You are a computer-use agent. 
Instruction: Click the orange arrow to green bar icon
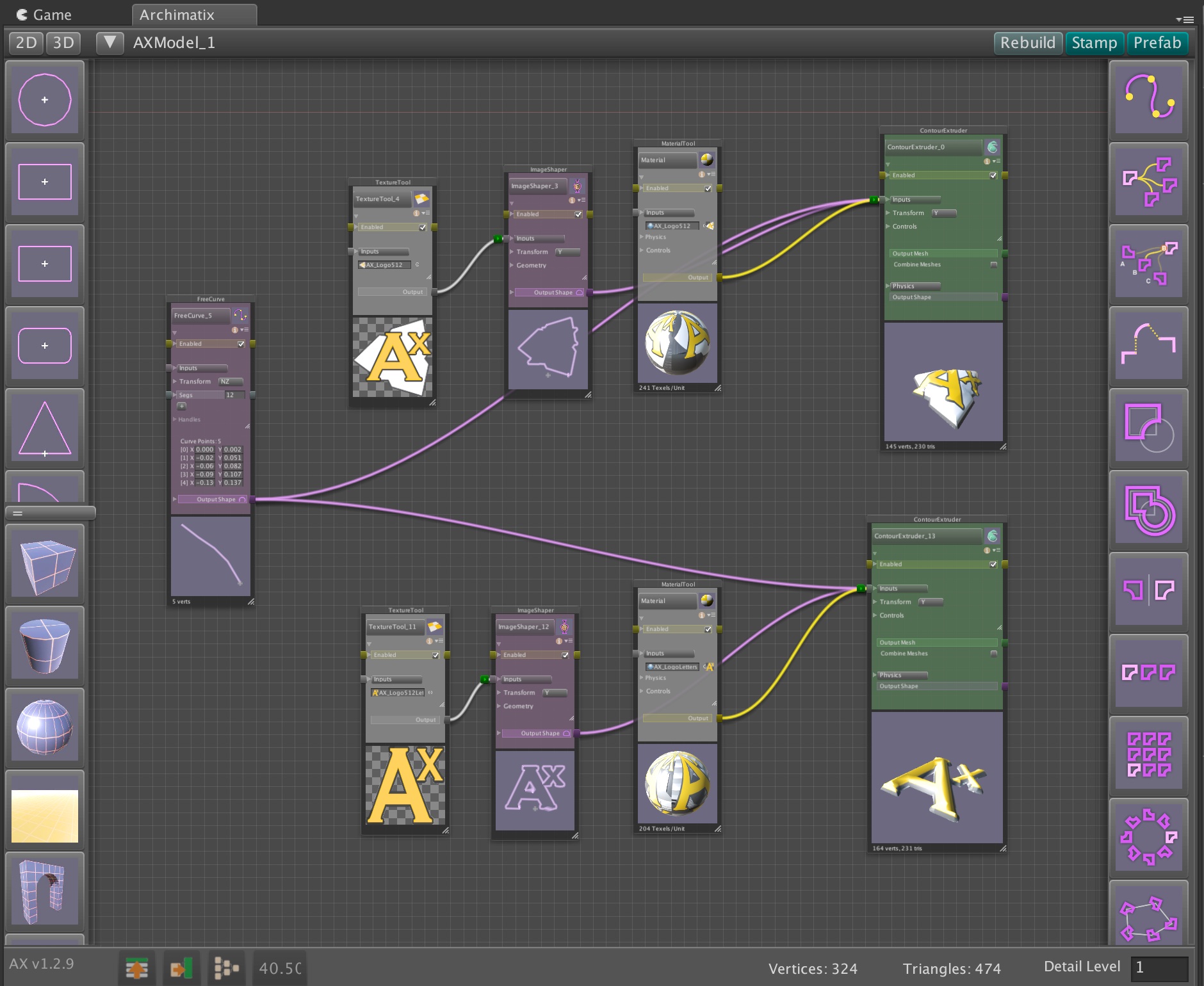(181, 968)
